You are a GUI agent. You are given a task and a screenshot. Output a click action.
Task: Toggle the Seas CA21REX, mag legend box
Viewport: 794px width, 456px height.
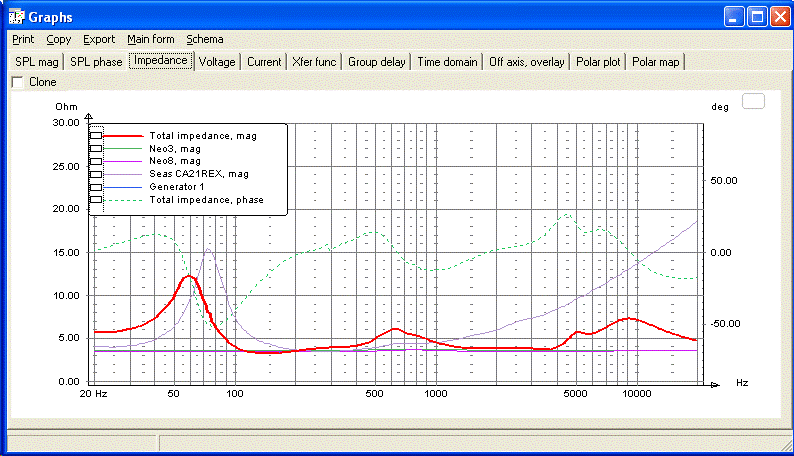[96, 174]
